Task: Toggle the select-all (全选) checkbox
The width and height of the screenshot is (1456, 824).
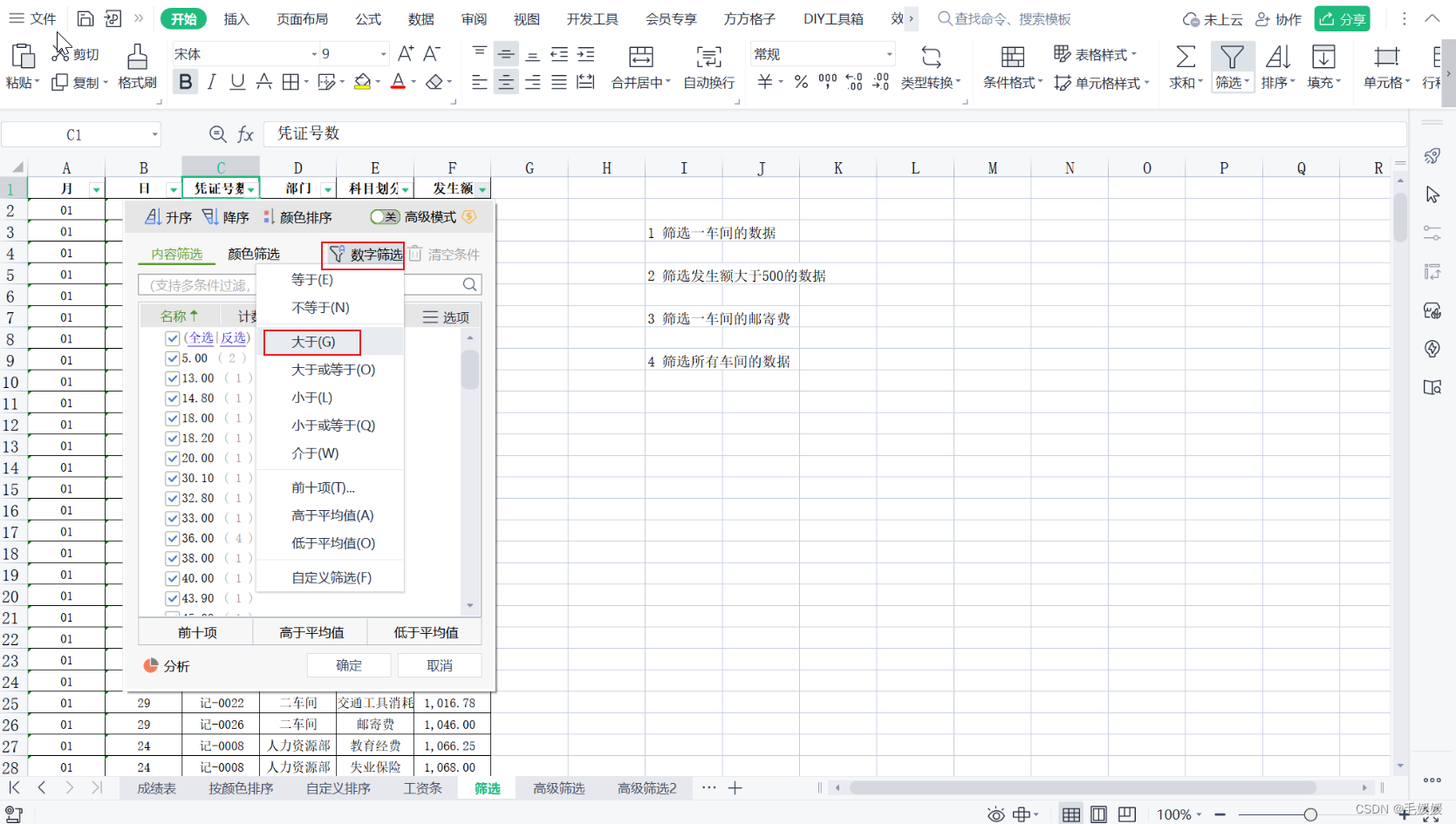Action: (x=173, y=338)
